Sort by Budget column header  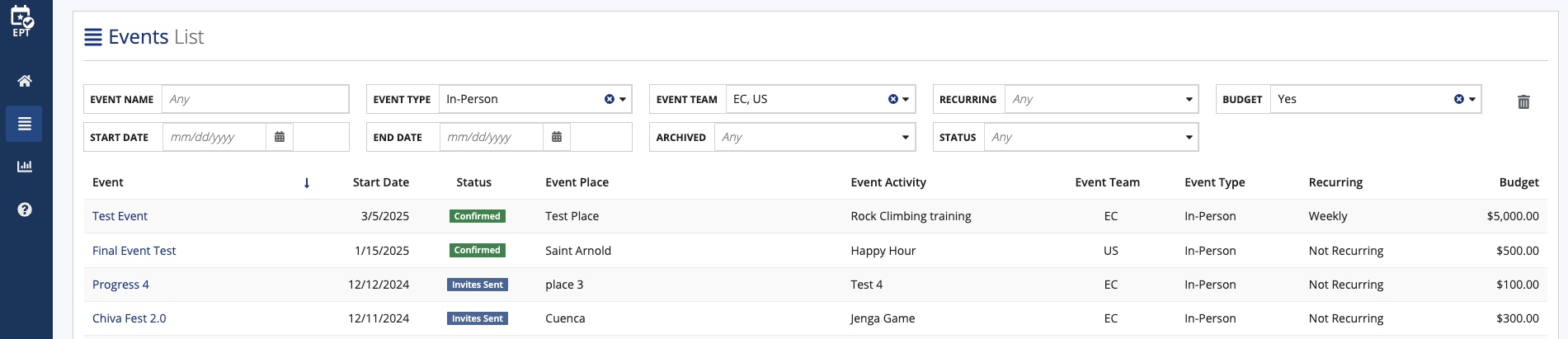(x=1519, y=182)
